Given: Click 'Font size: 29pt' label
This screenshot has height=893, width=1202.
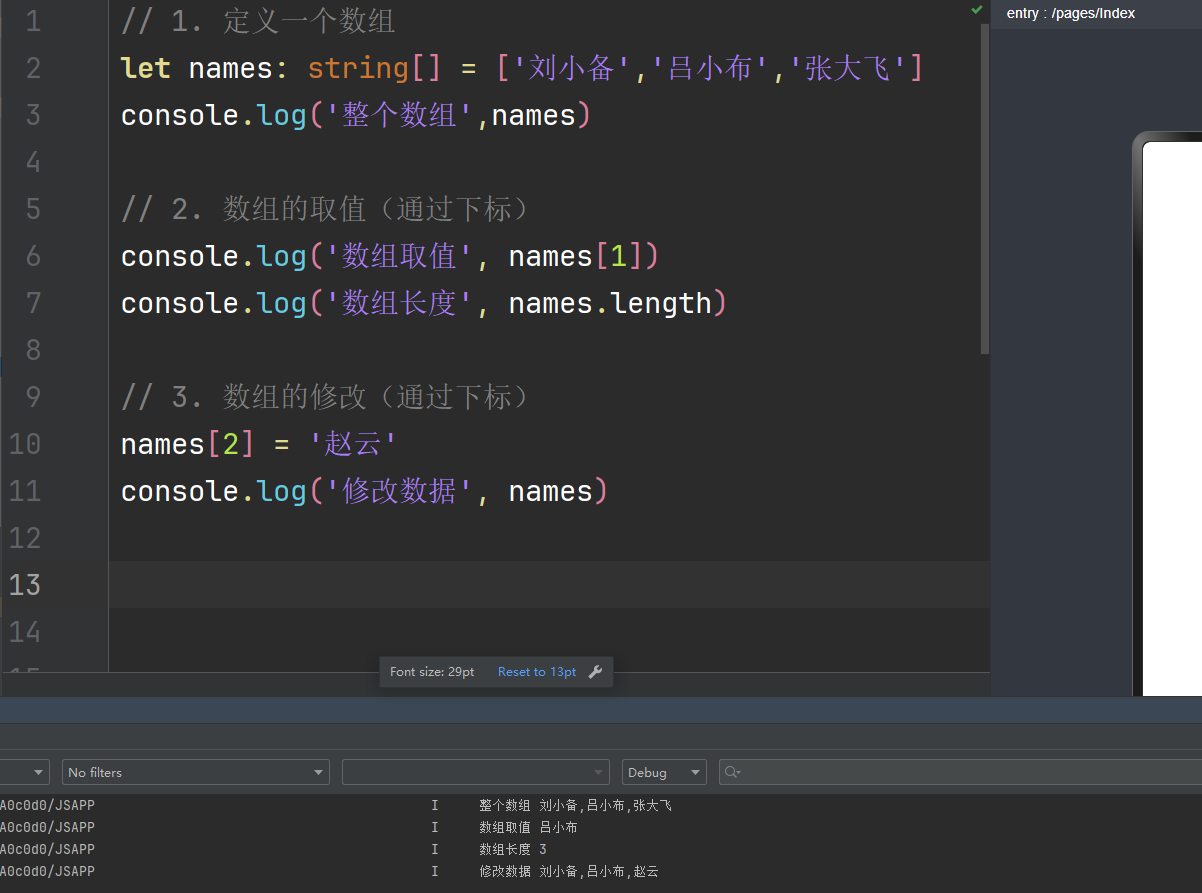Looking at the screenshot, I should coord(432,672).
